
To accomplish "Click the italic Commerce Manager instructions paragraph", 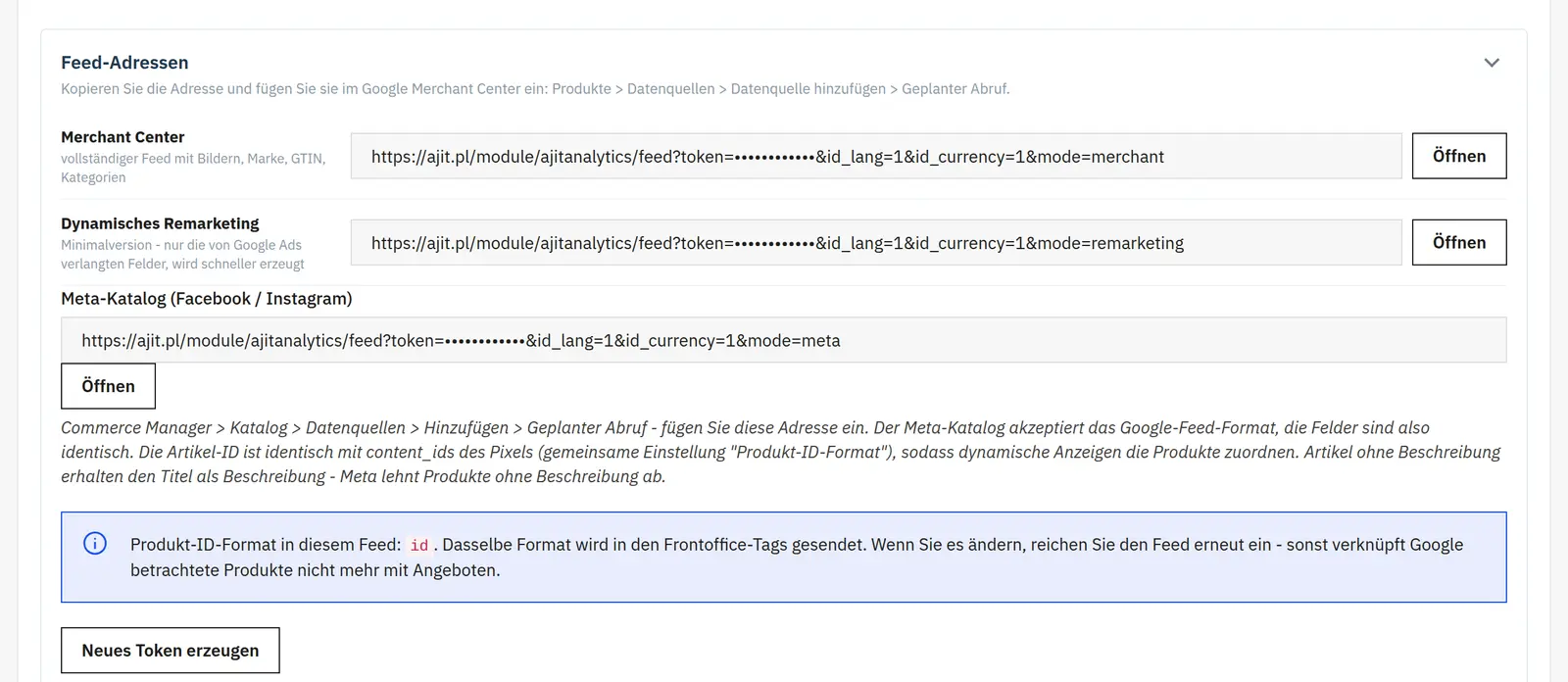I will click(x=780, y=452).
